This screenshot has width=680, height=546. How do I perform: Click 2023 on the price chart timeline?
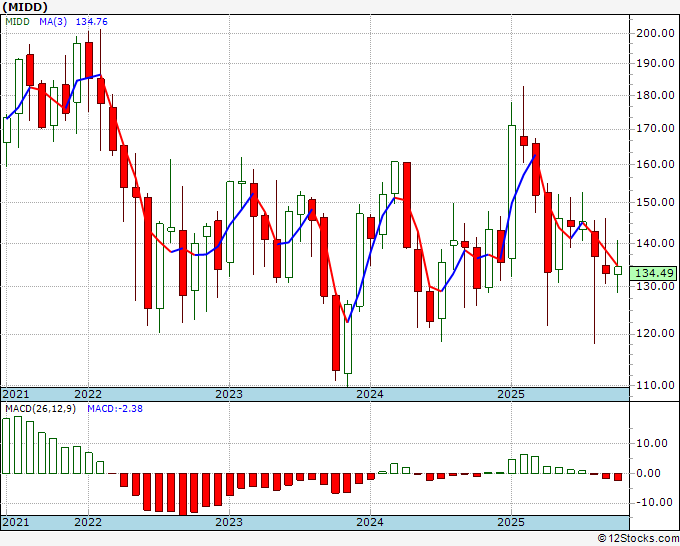[229, 394]
